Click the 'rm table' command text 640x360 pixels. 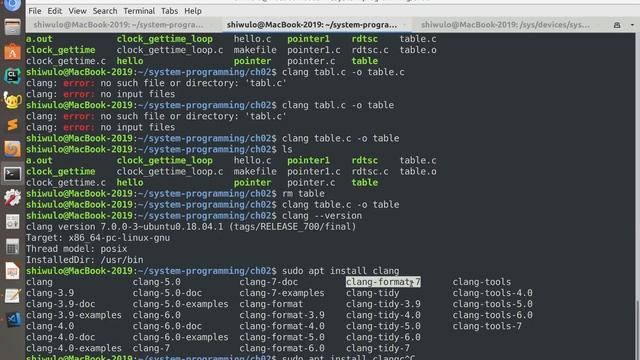click(303, 194)
